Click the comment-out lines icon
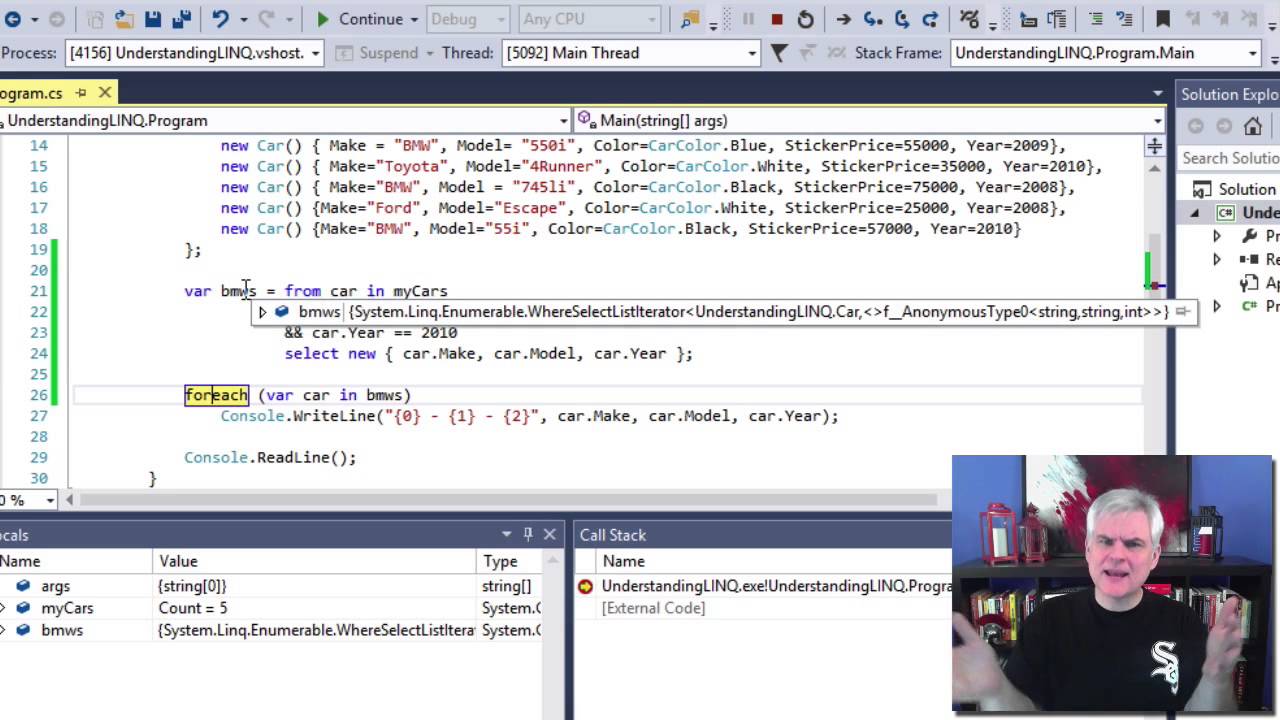This screenshot has height=720, width=1280. (x=1096, y=19)
